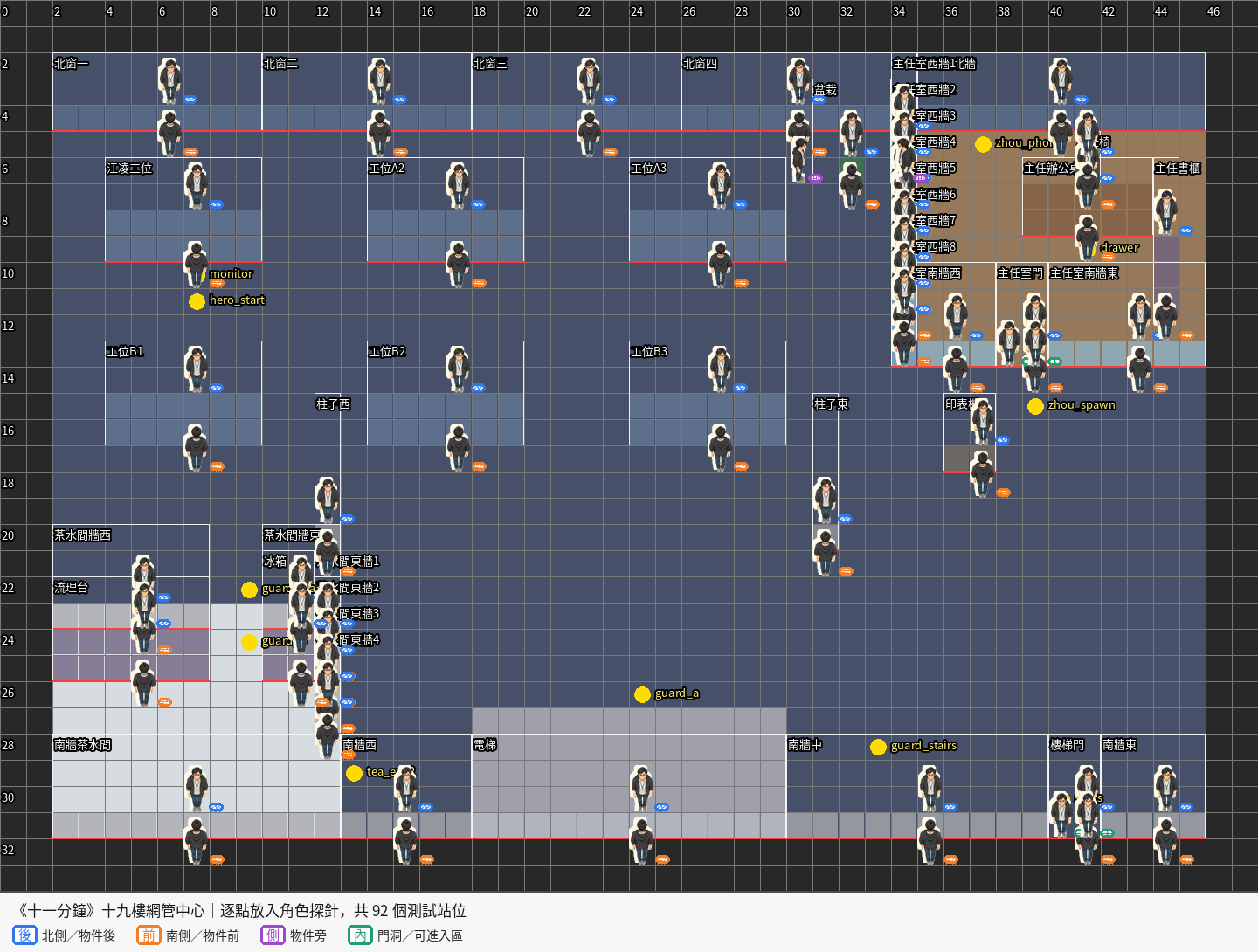Viewport: 1258px width, 952px height.
Task: Select the zhou_spawn yellow marker
Action: [x=1035, y=406]
